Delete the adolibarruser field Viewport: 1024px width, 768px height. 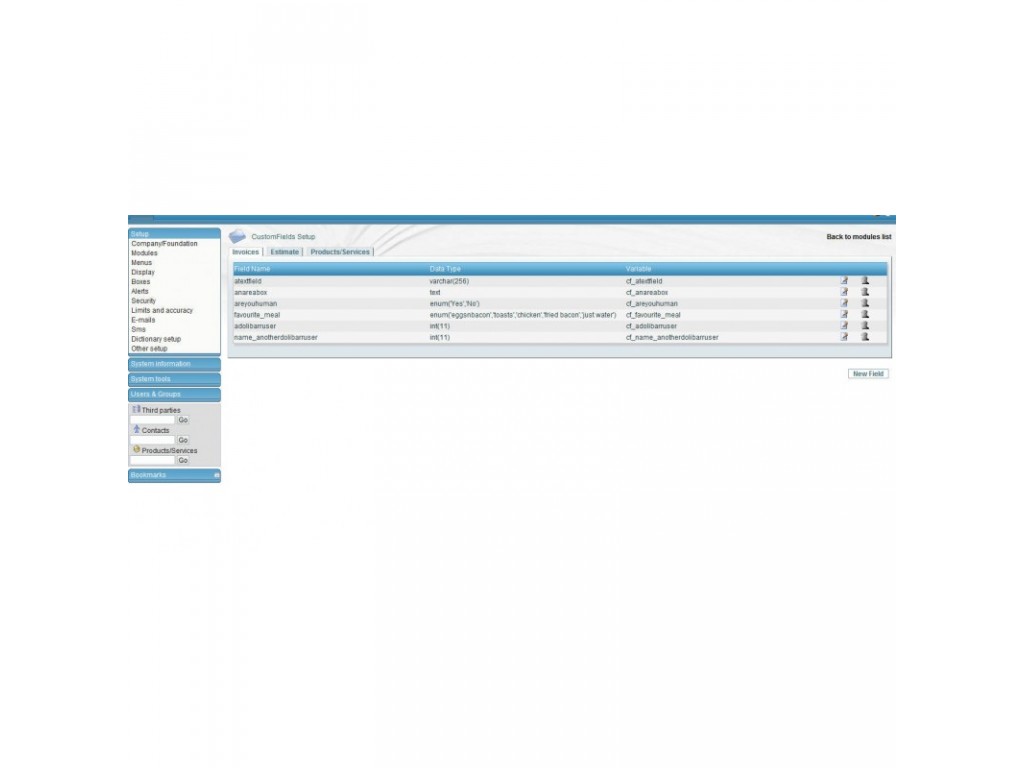(865, 325)
